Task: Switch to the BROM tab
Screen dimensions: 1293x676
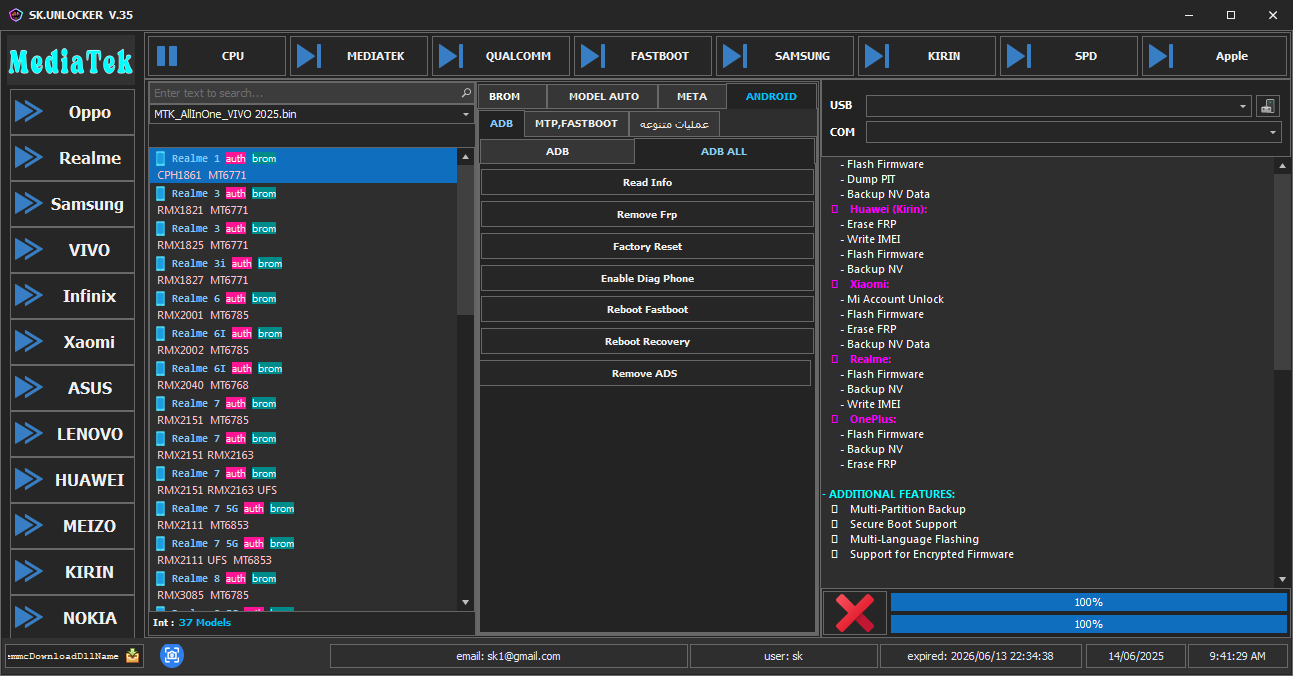Action: click(x=513, y=97)
